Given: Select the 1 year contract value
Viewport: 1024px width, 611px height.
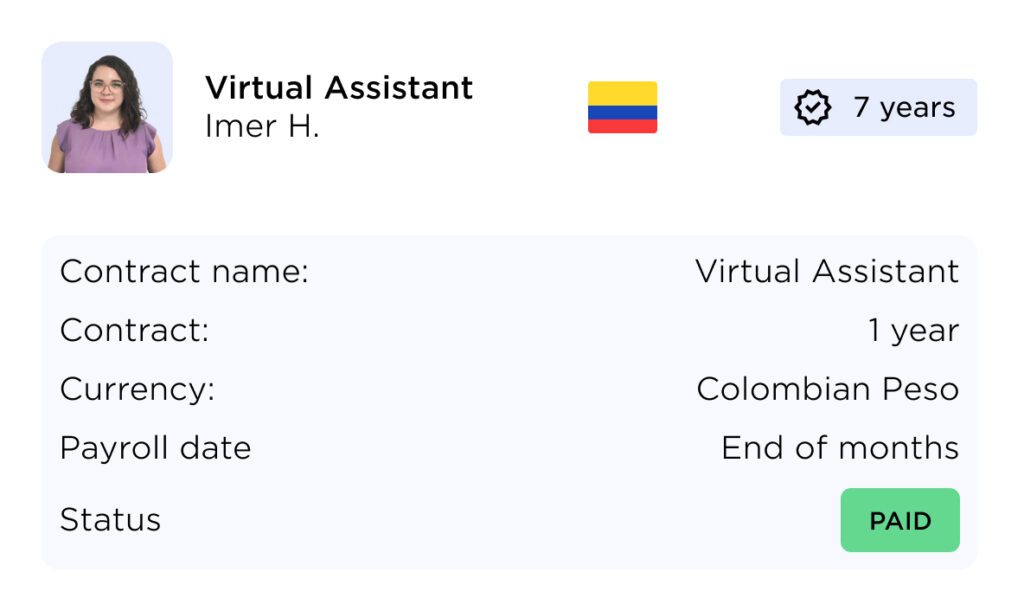Looking at the screenshot, I should tap(913, 330).
